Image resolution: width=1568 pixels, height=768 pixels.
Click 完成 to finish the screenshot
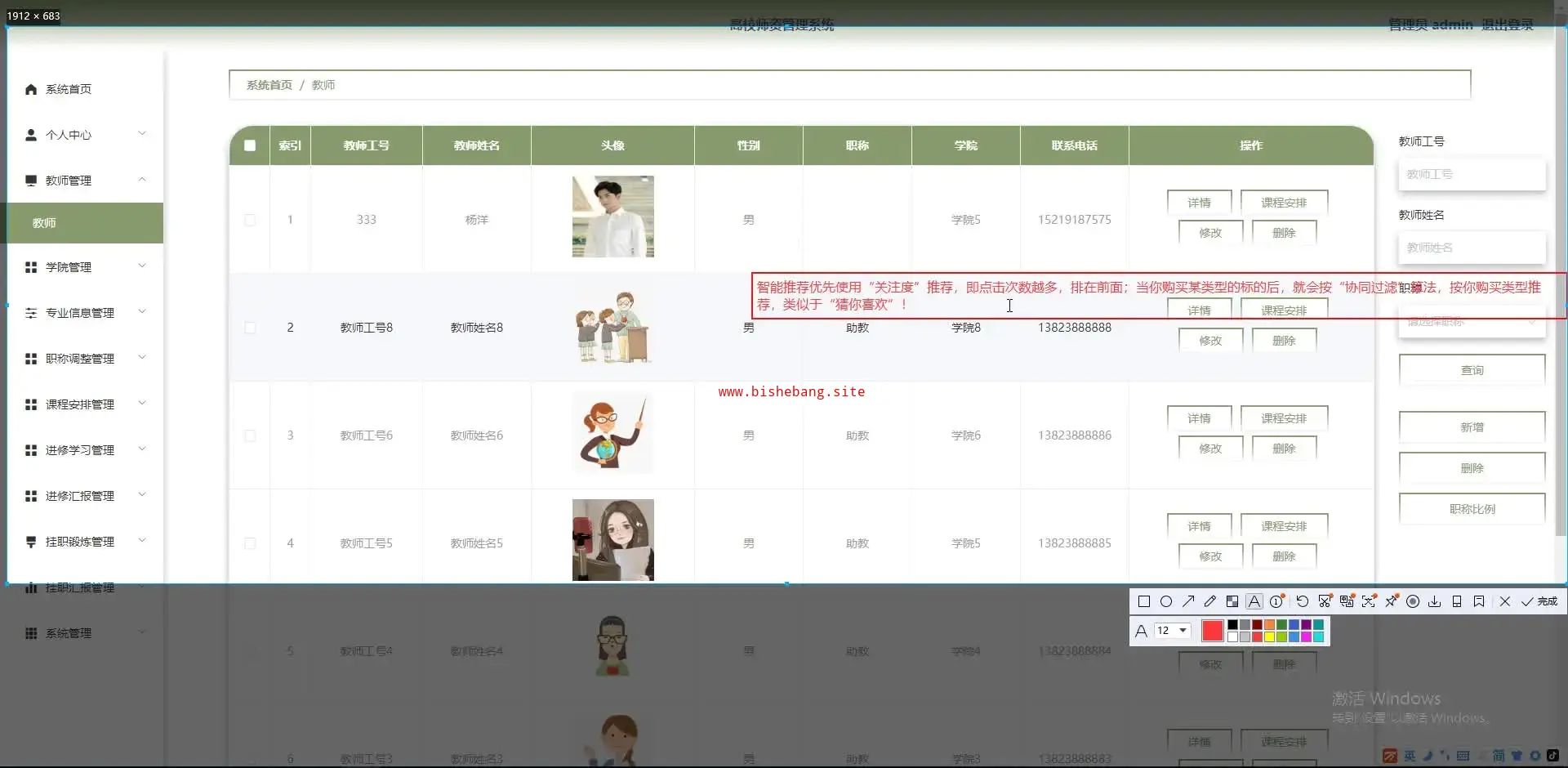click(1539, 601)
